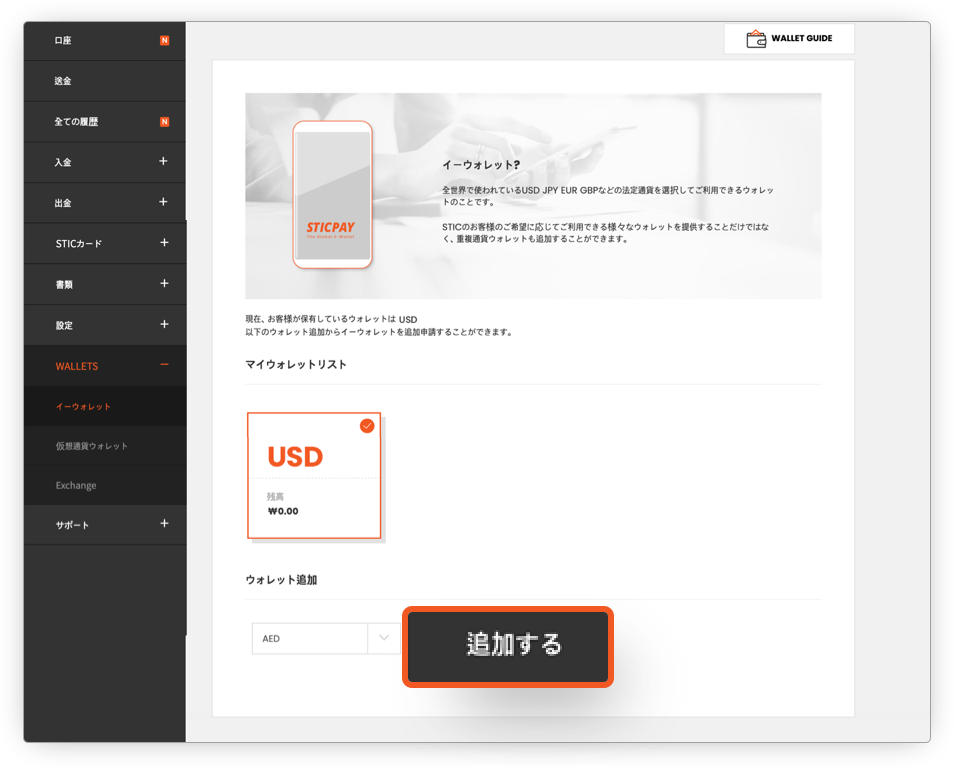Open the 書類 sidebar item
954x768 pixels.
point(105,284)
